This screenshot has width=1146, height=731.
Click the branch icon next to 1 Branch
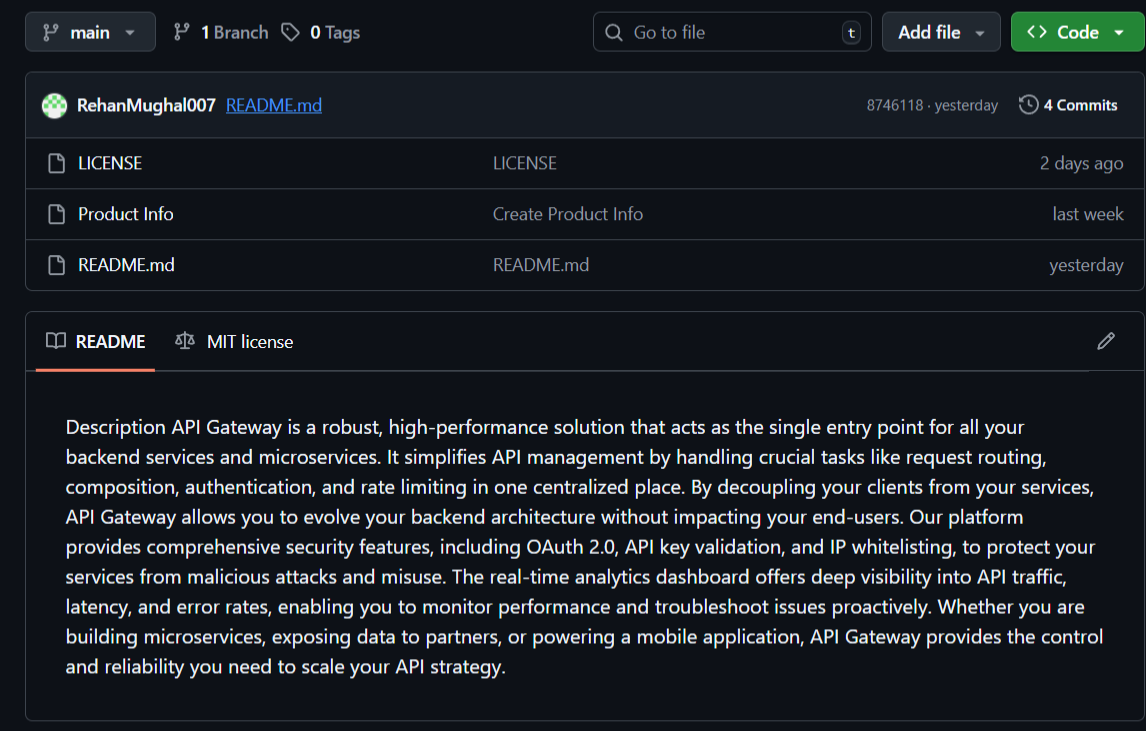(x=182, y=32)
